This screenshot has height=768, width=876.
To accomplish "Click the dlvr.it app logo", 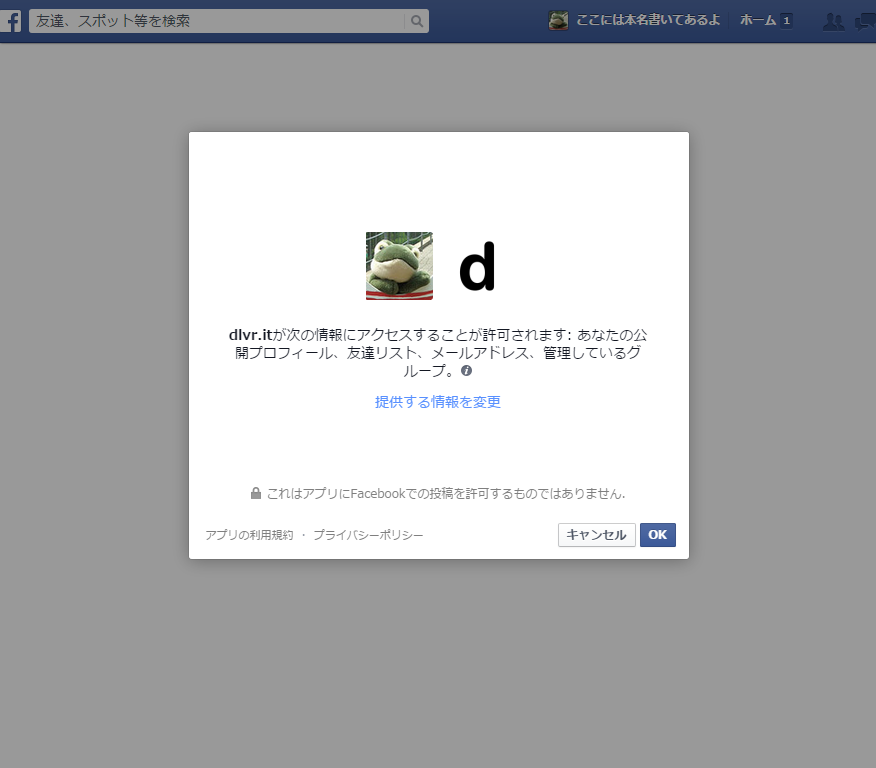I will [477, 266].
